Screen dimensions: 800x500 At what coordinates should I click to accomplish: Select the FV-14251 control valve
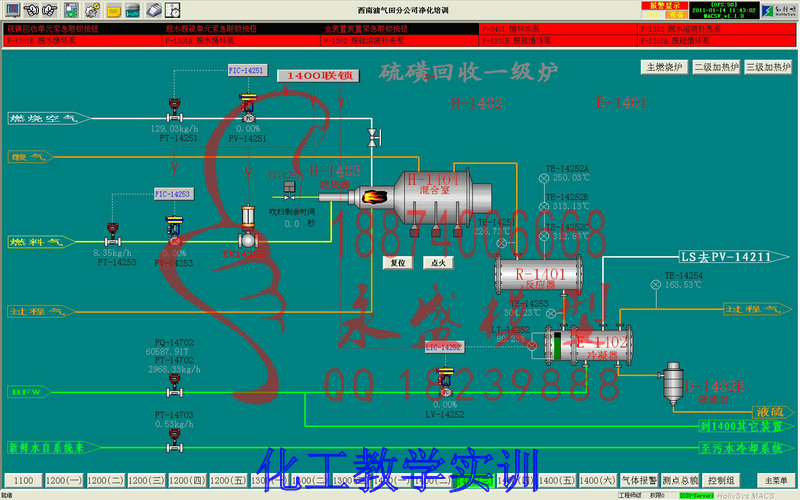pyautogui.click(x=248, y=108)
